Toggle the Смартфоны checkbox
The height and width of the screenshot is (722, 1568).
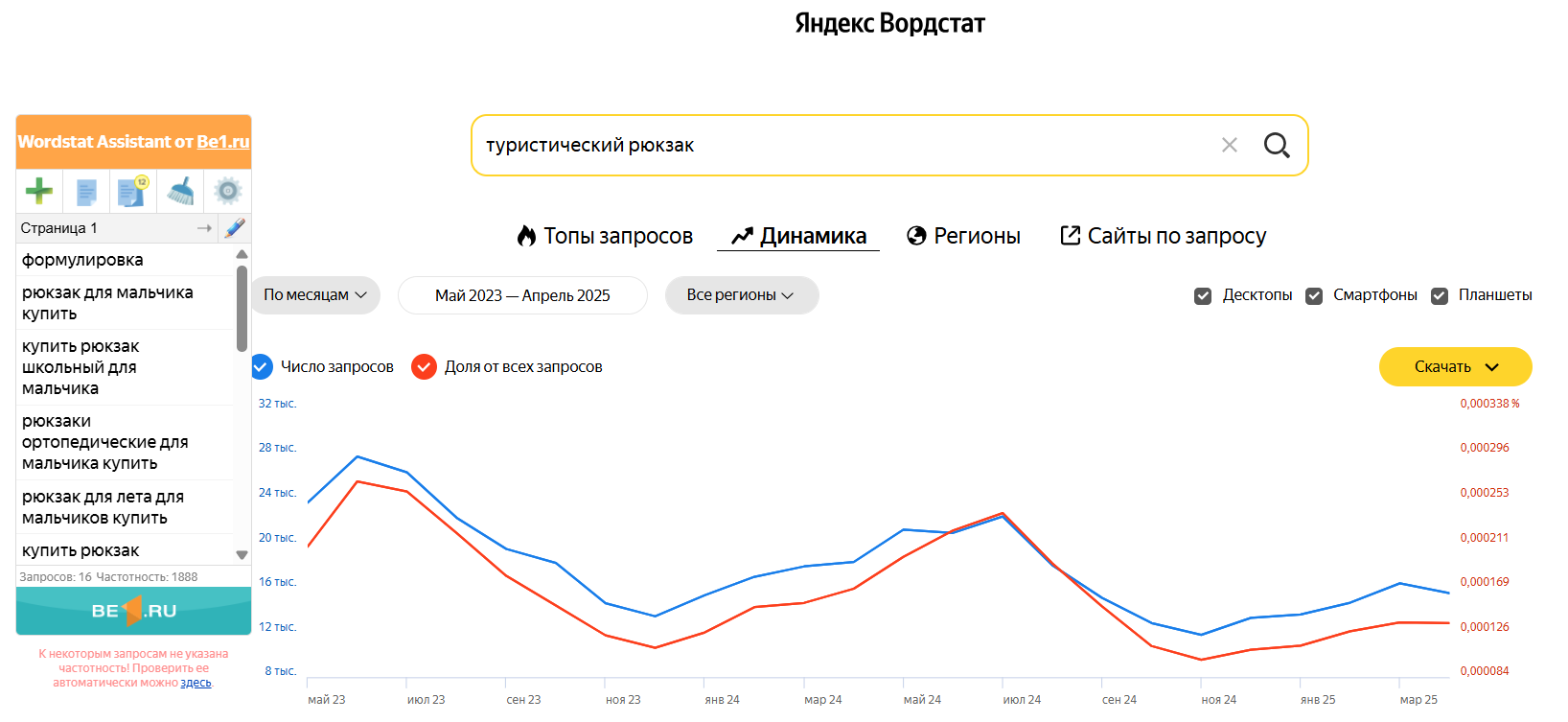pyautogui.click(x=1314, y=296)
